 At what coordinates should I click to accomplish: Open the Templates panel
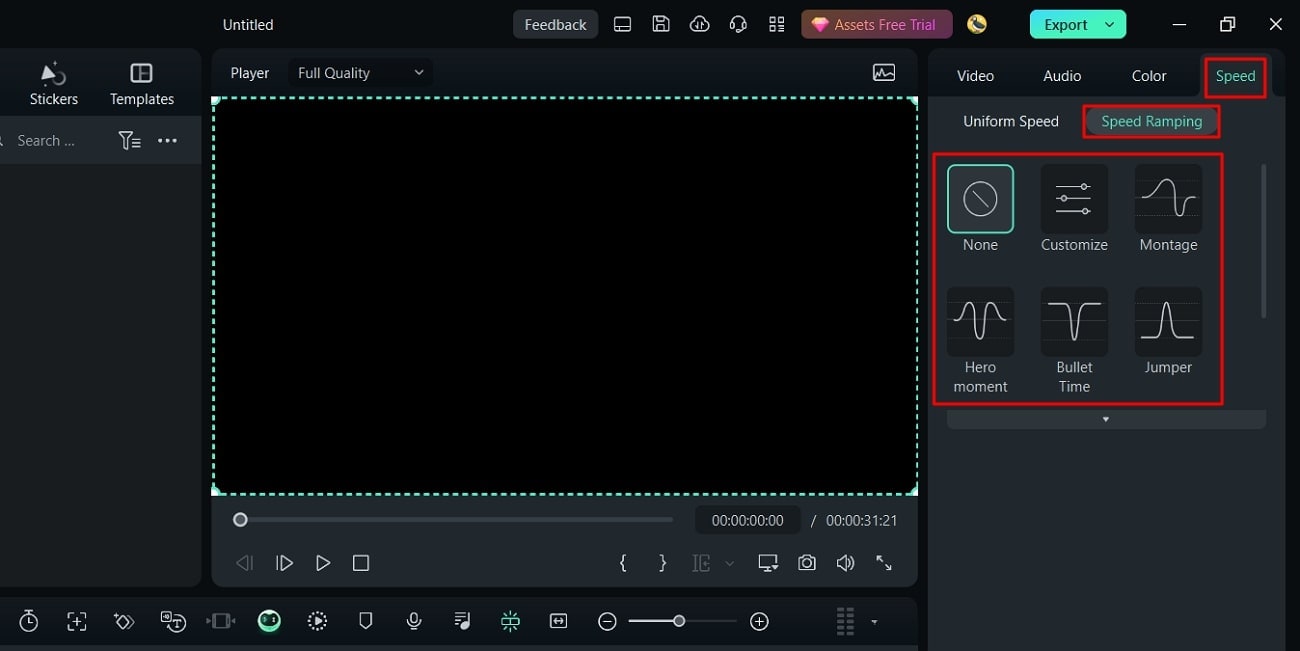[142, 85]
